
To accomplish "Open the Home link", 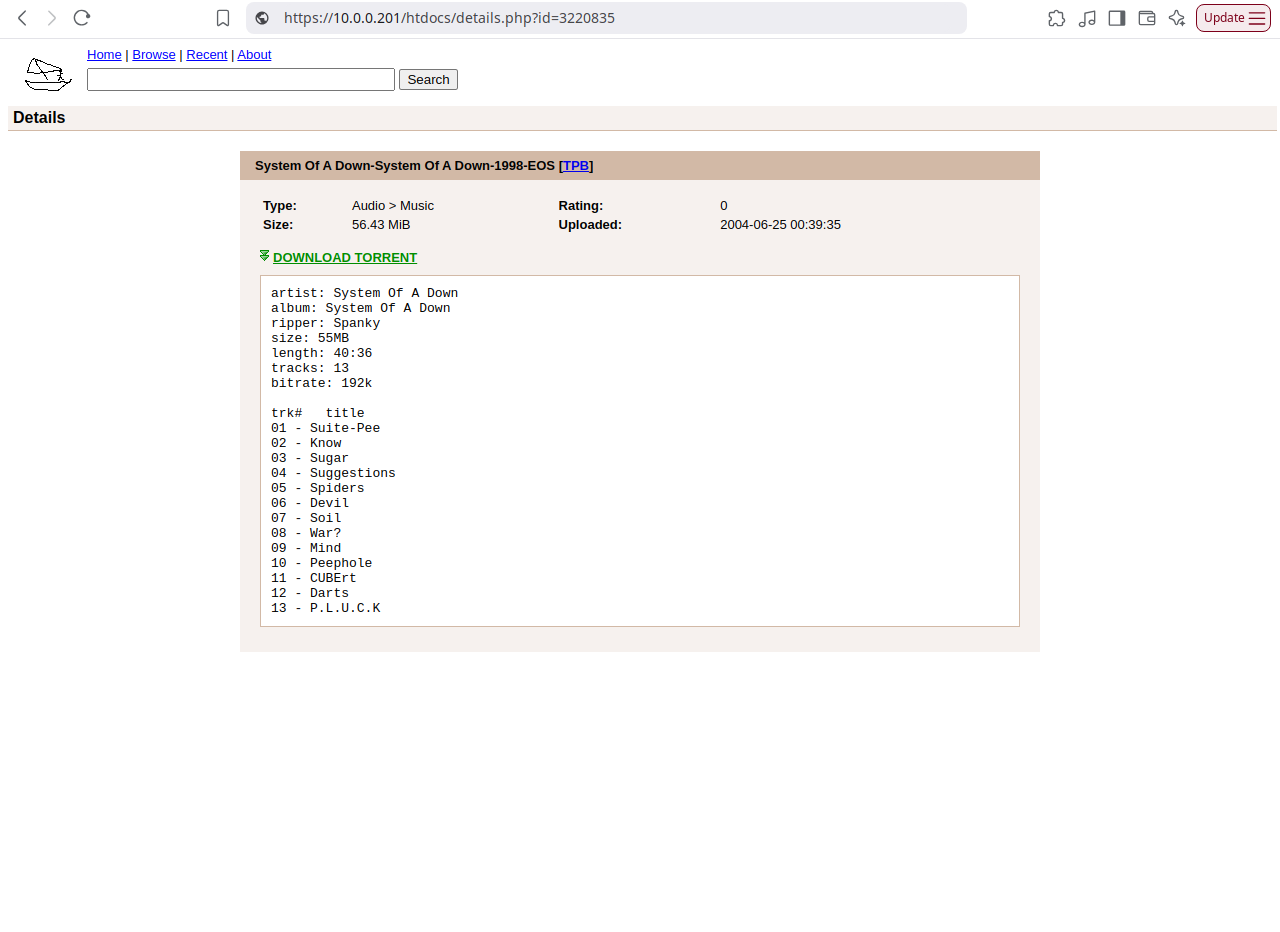I will (104, 54).
